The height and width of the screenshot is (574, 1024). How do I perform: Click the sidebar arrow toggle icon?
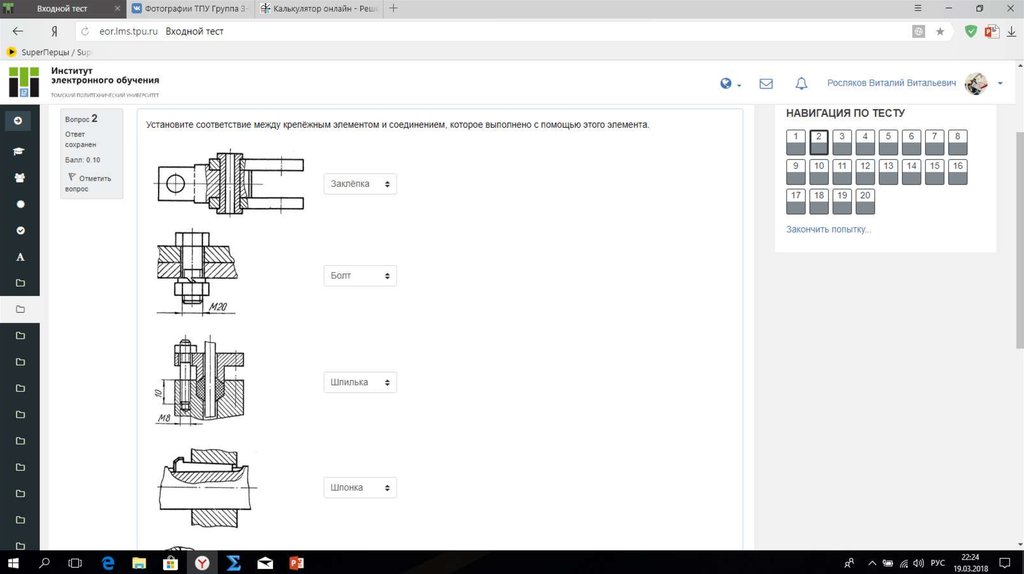click(19, 121)
